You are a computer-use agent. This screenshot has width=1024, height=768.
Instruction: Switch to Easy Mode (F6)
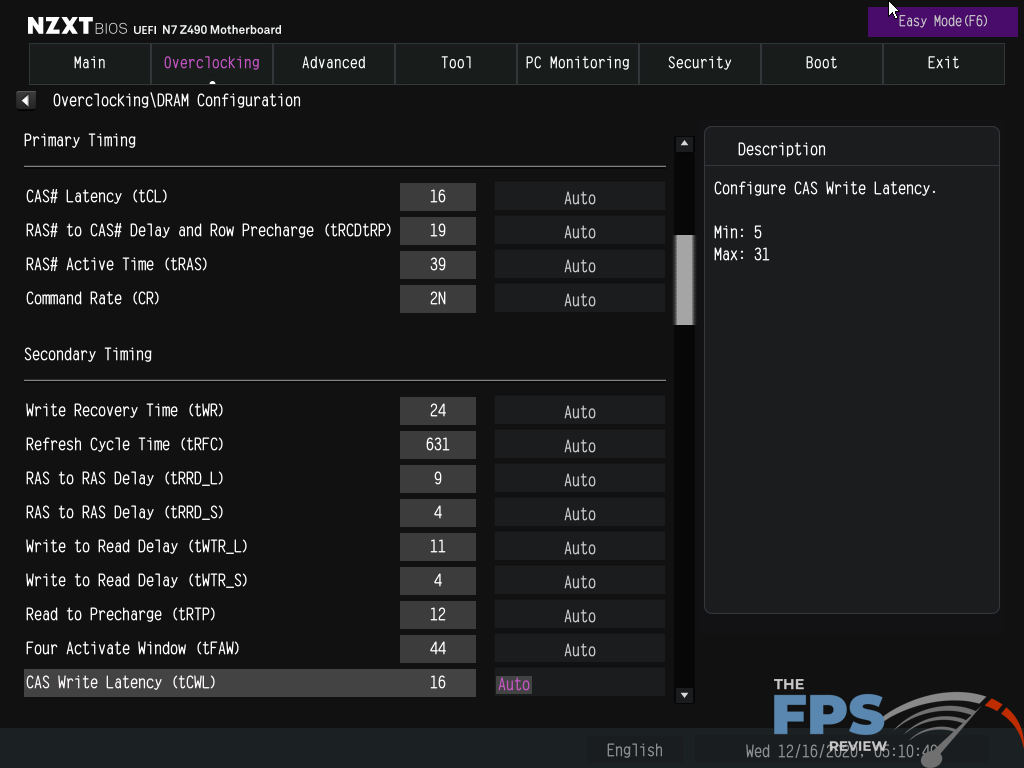point(943,21)
